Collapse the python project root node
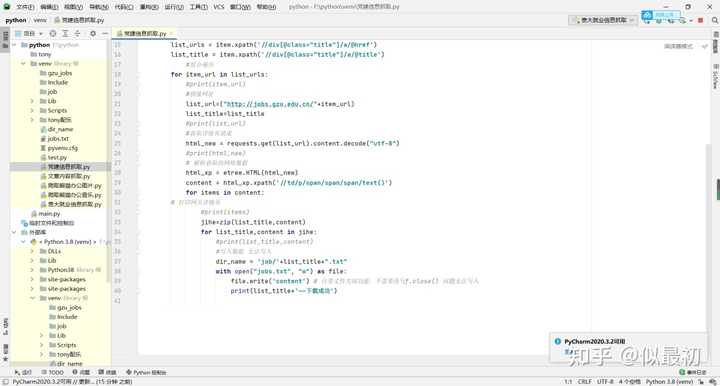The width and height of the screenshot is (720, 386). [x=15, y=45]
